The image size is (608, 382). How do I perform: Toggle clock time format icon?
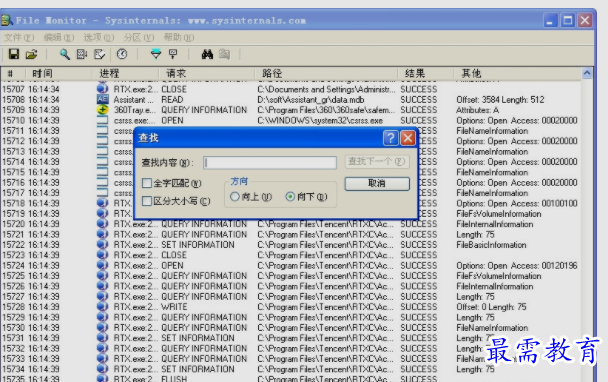tap(122, 54)
